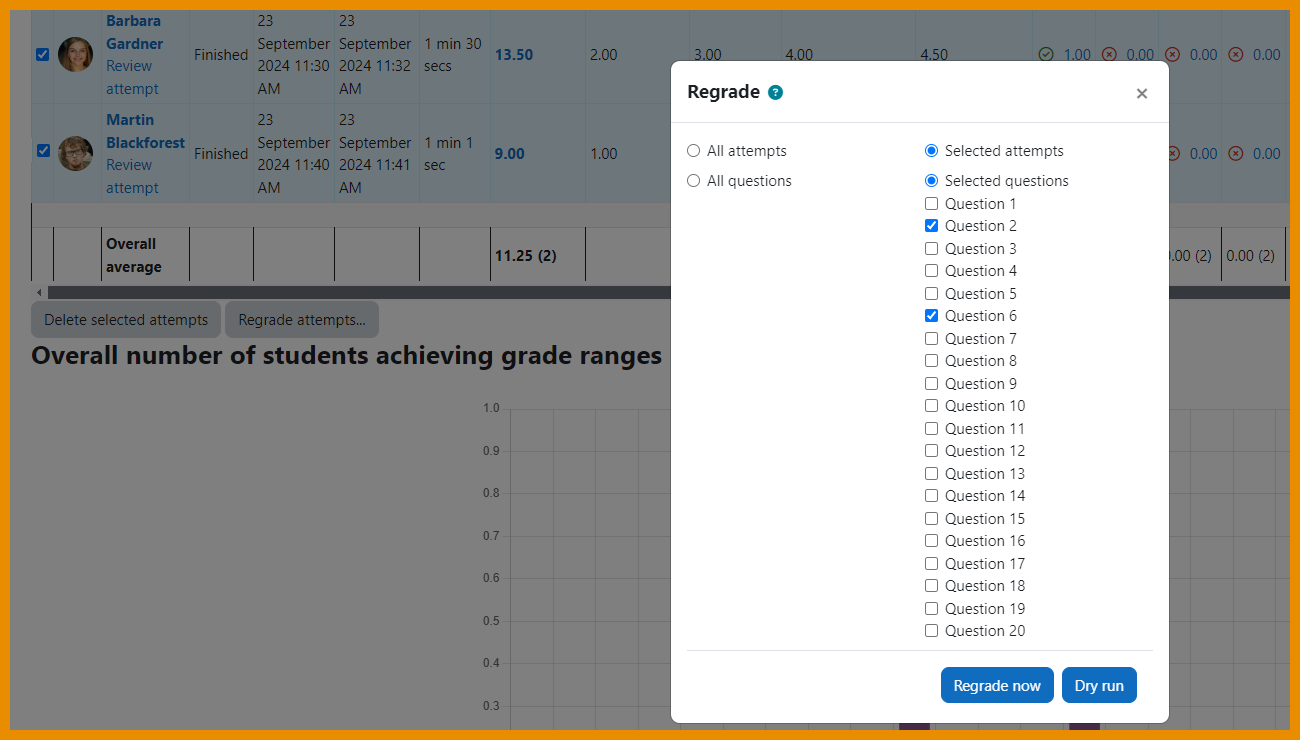Image resolution: width=1300 pixels, height=740 pixels.
Task: Click the green correct tick beside Barbara's 1.00
Action: (1048, 55)
